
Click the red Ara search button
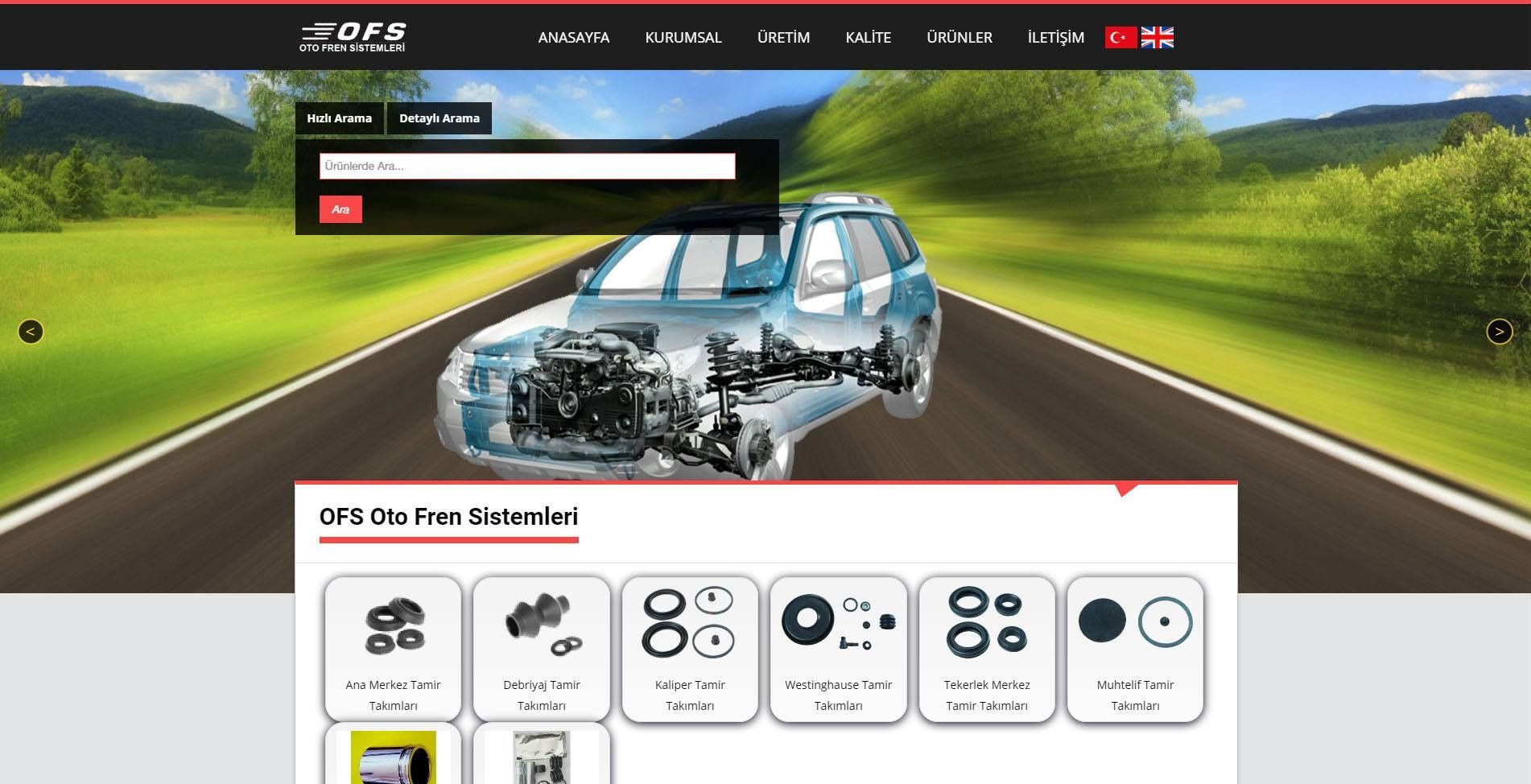click(x=340, y=209)
